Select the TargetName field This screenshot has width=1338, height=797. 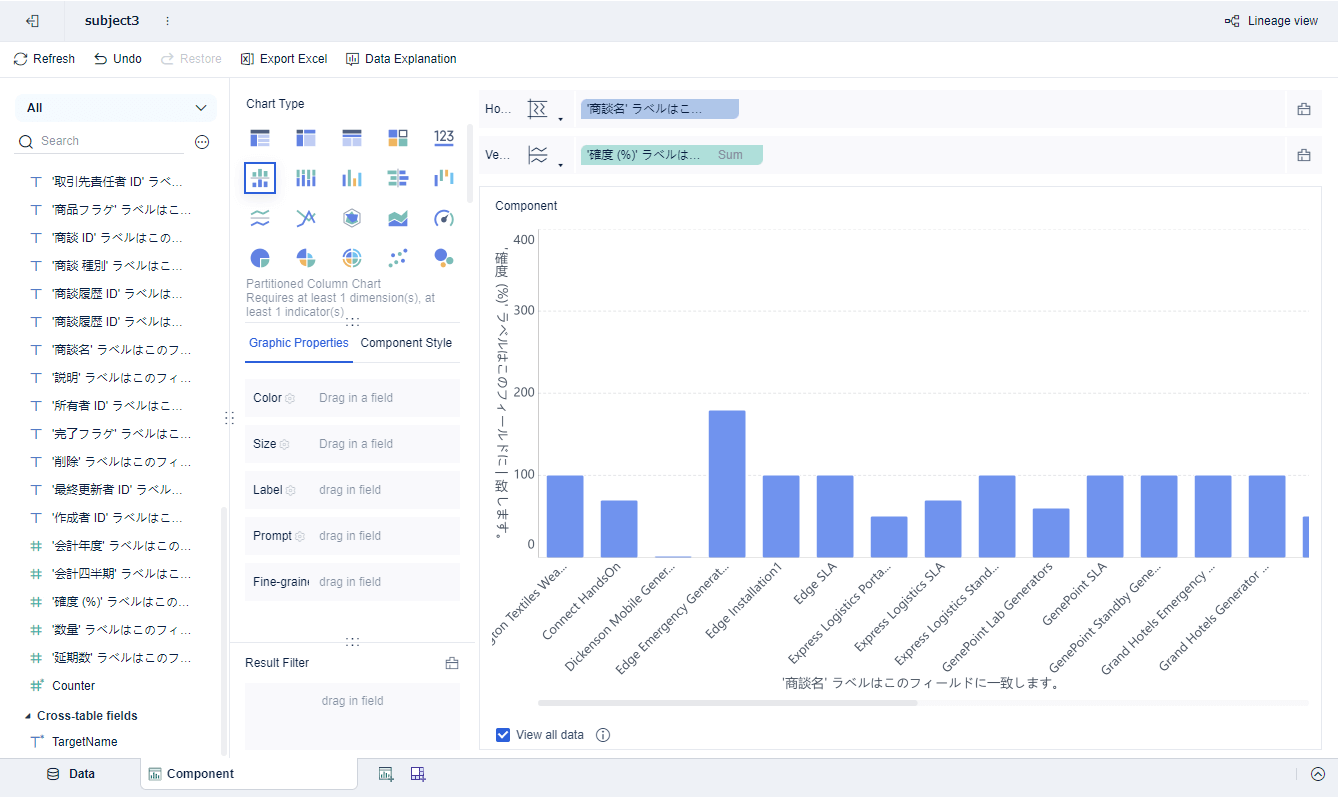[x=84, y=742]
